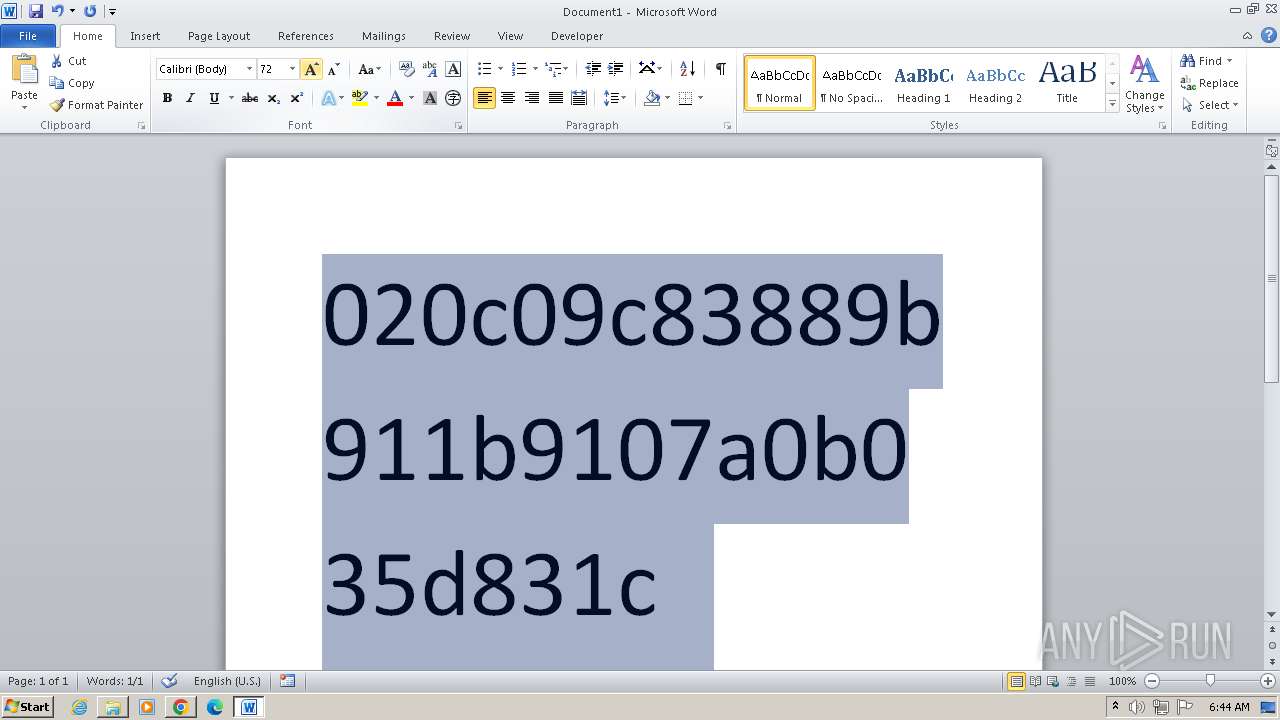
Task: Click the zoom slider handle
Action: pos(1210,681)
